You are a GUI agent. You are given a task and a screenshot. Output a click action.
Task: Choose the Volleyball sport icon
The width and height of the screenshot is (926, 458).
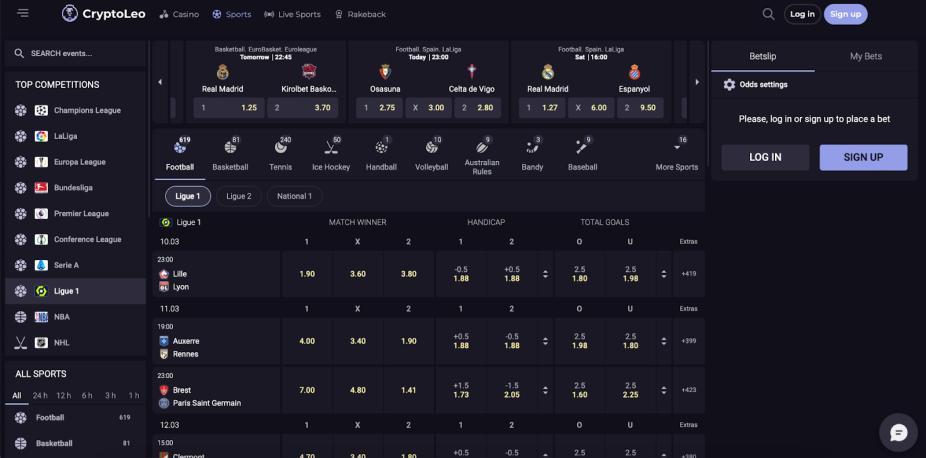coord(431,154)
